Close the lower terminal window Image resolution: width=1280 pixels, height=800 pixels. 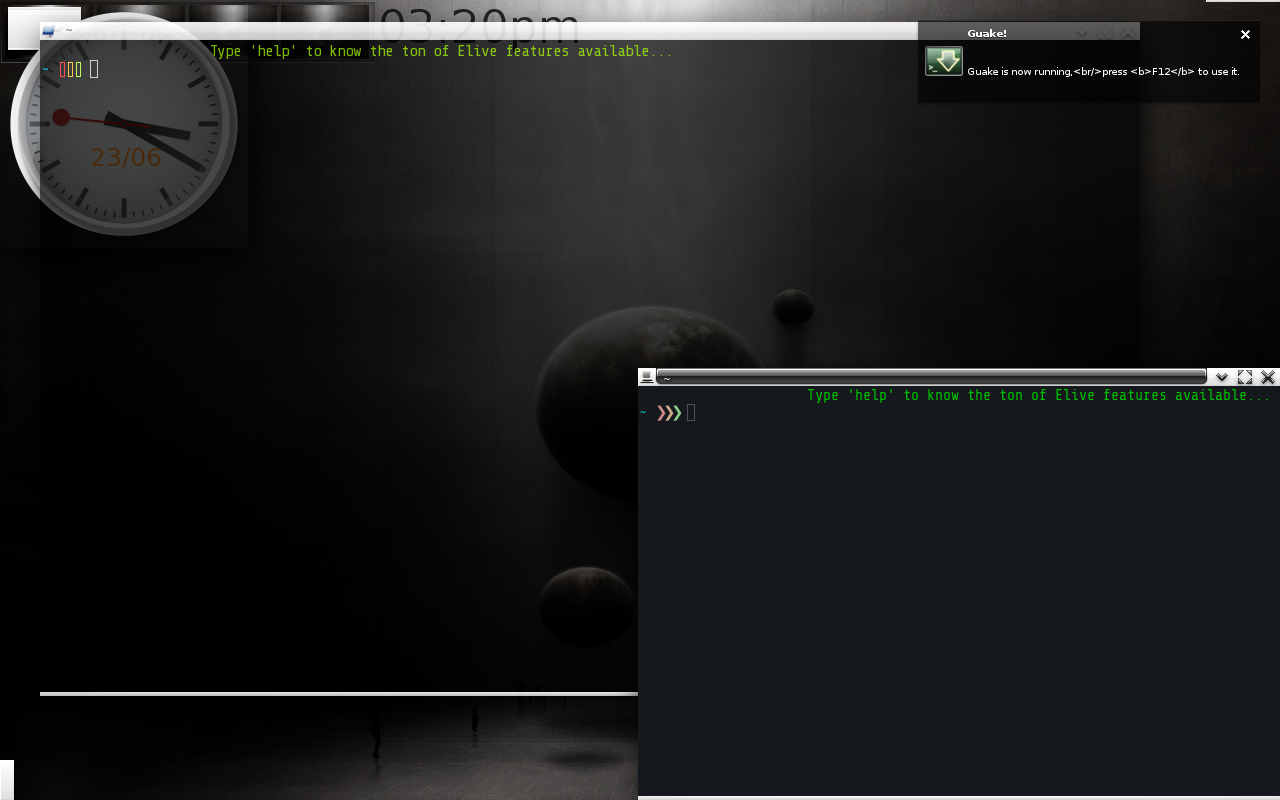click(1268, 377)
